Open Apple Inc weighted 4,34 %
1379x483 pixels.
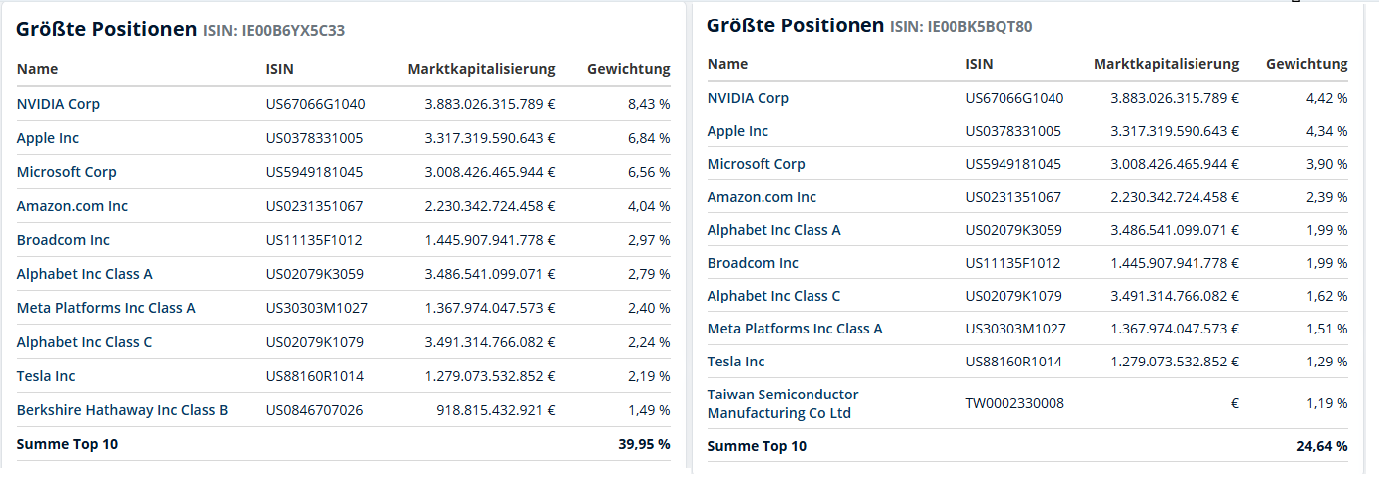tap(738, 131)
